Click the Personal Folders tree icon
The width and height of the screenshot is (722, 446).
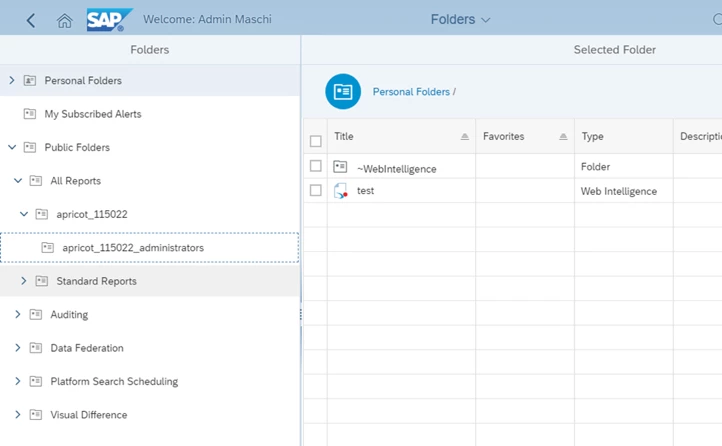[30, 81]
